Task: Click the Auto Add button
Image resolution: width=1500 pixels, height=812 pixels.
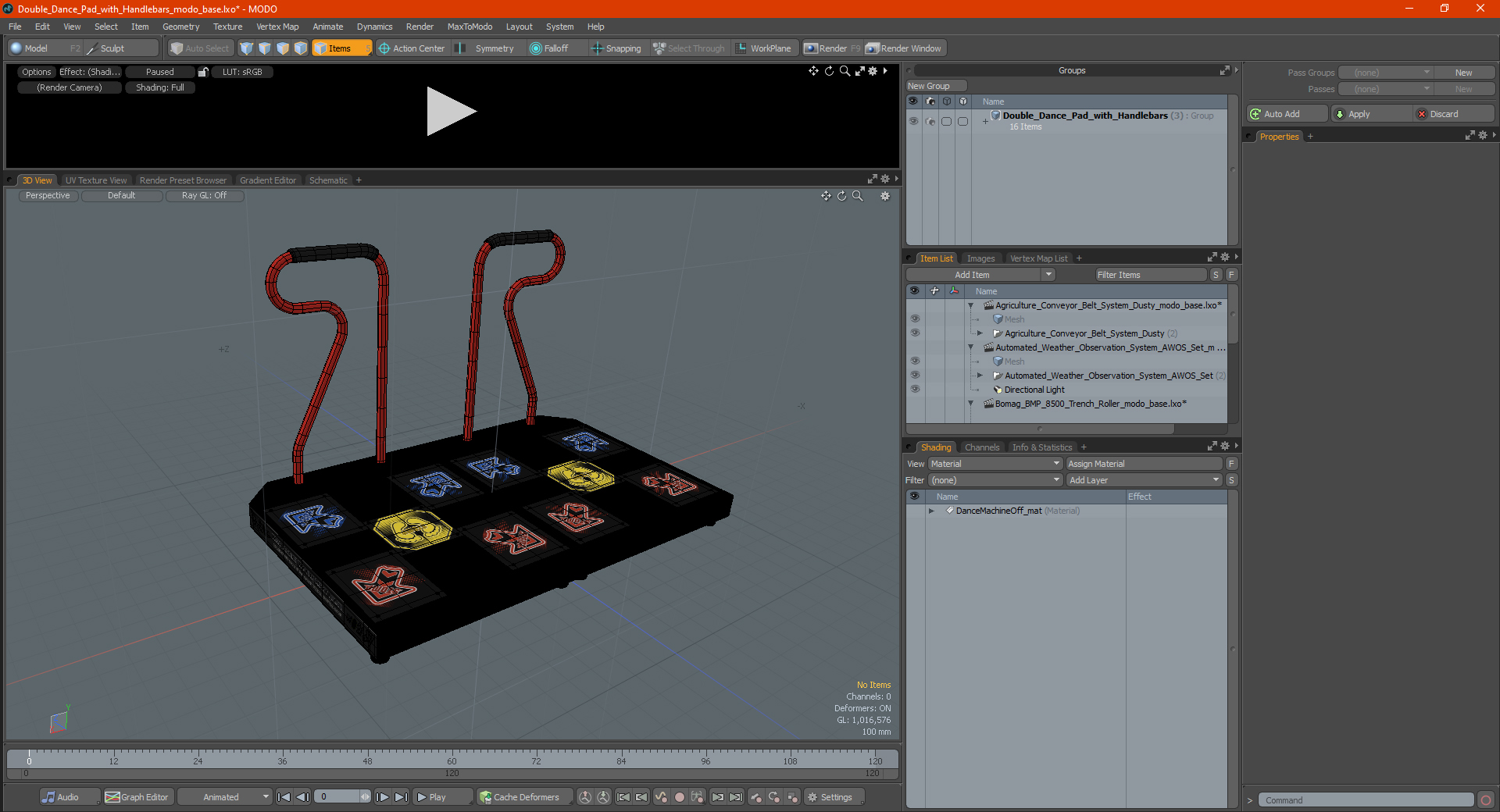Action: pos(1287,114)
